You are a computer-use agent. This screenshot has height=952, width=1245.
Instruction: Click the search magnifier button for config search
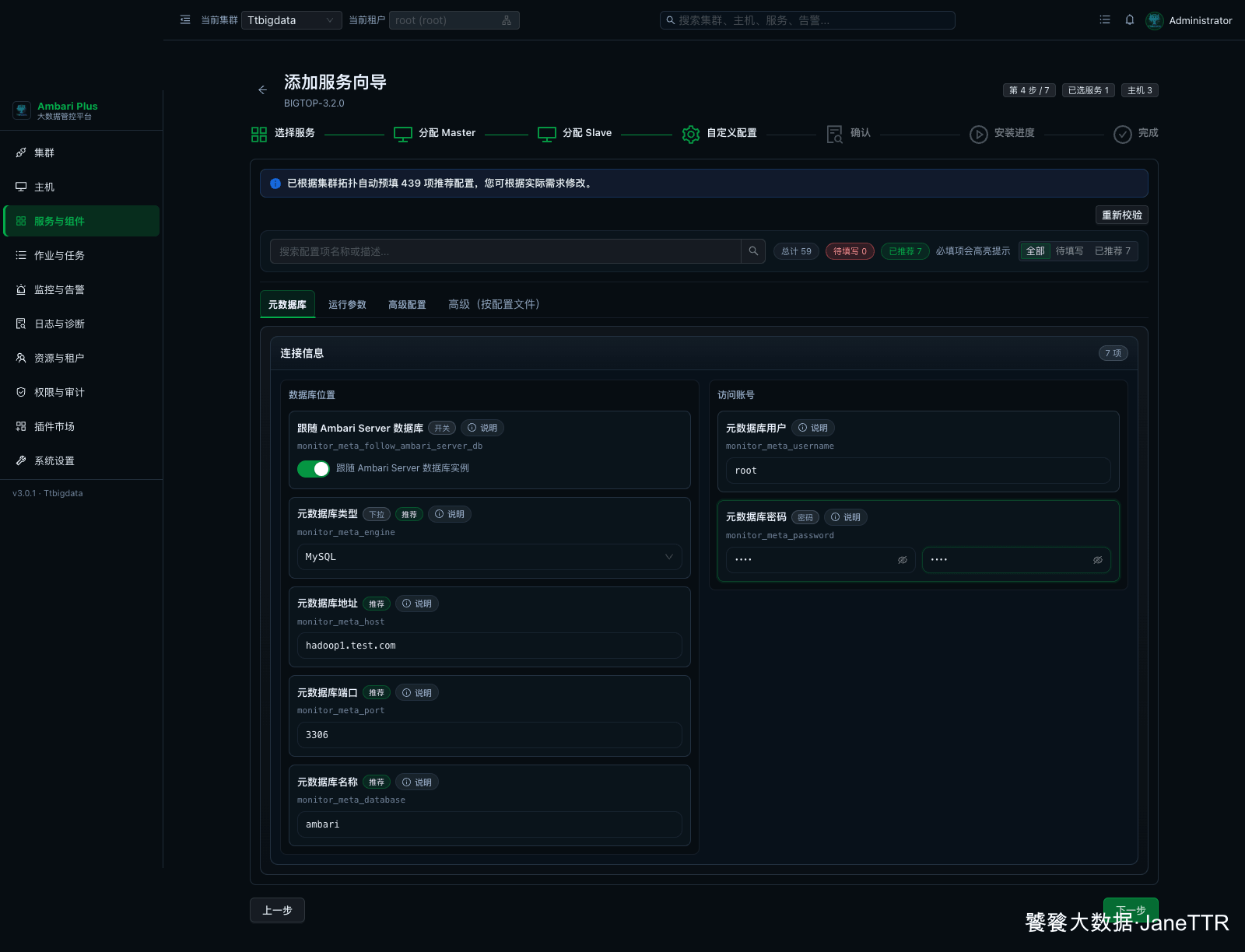753,251
